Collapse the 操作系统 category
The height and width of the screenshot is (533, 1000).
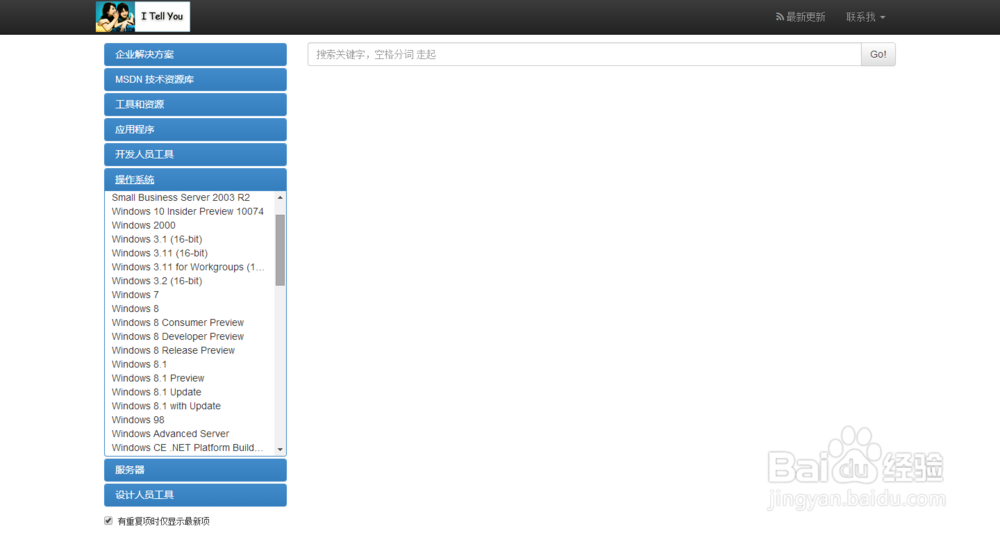click(195, 180)
